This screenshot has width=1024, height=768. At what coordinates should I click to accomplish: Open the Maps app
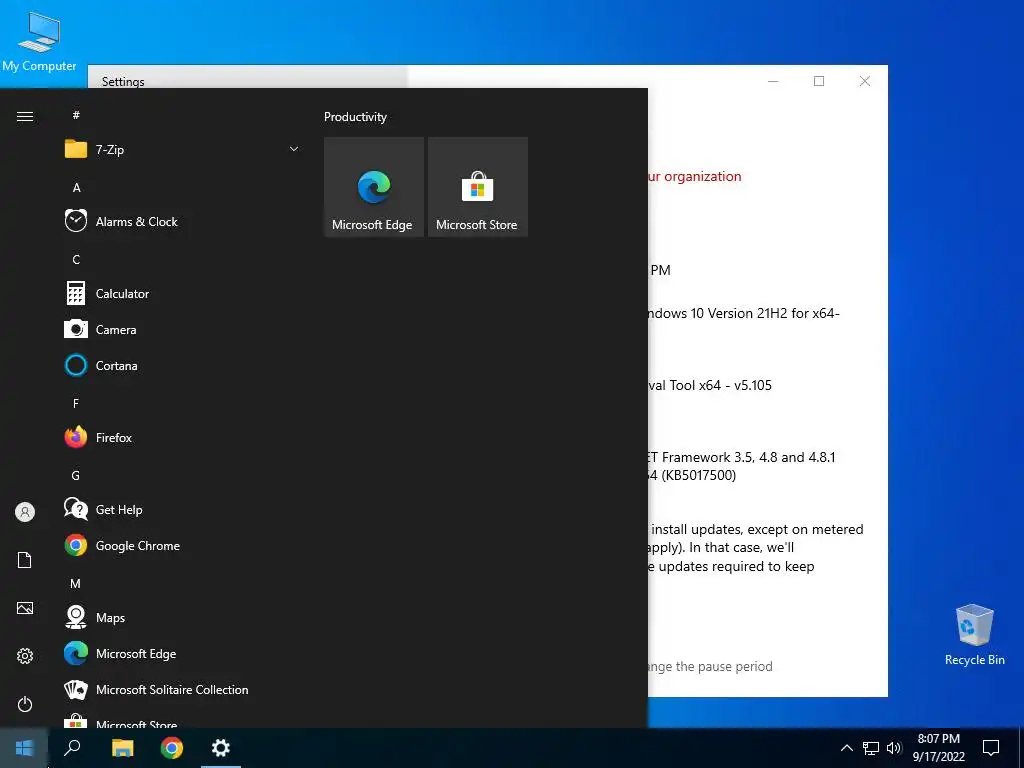pos(182,617)
